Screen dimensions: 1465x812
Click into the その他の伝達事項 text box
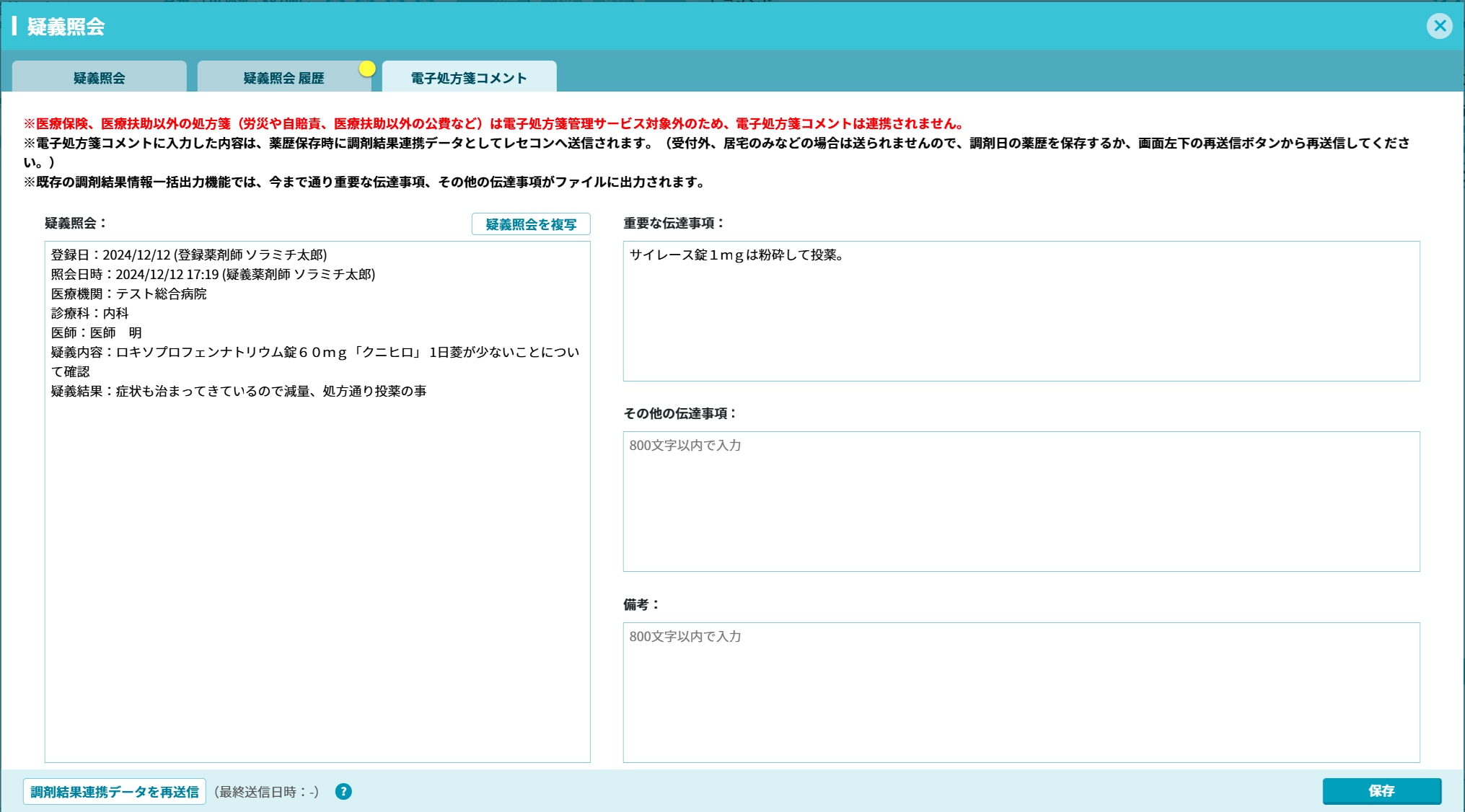(x=1021, y=502)
